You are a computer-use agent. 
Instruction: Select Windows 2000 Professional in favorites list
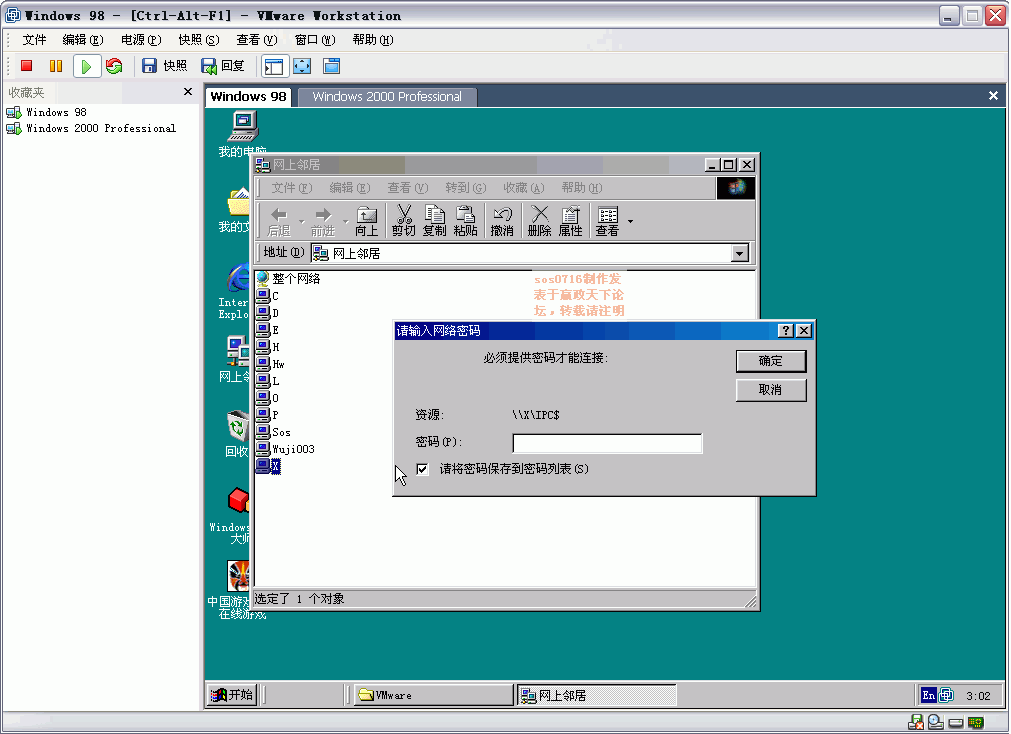click(x=91, y=128)
